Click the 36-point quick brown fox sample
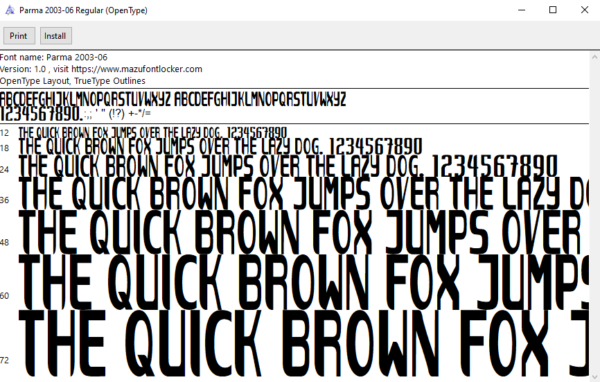 (303, 194)
